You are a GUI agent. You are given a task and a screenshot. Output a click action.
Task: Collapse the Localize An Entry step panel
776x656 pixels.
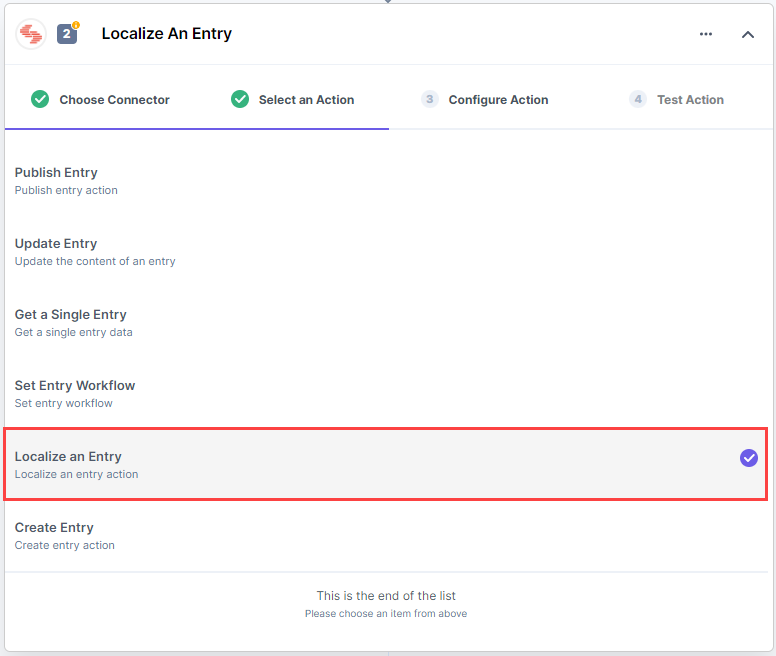[x=748, y=35]
